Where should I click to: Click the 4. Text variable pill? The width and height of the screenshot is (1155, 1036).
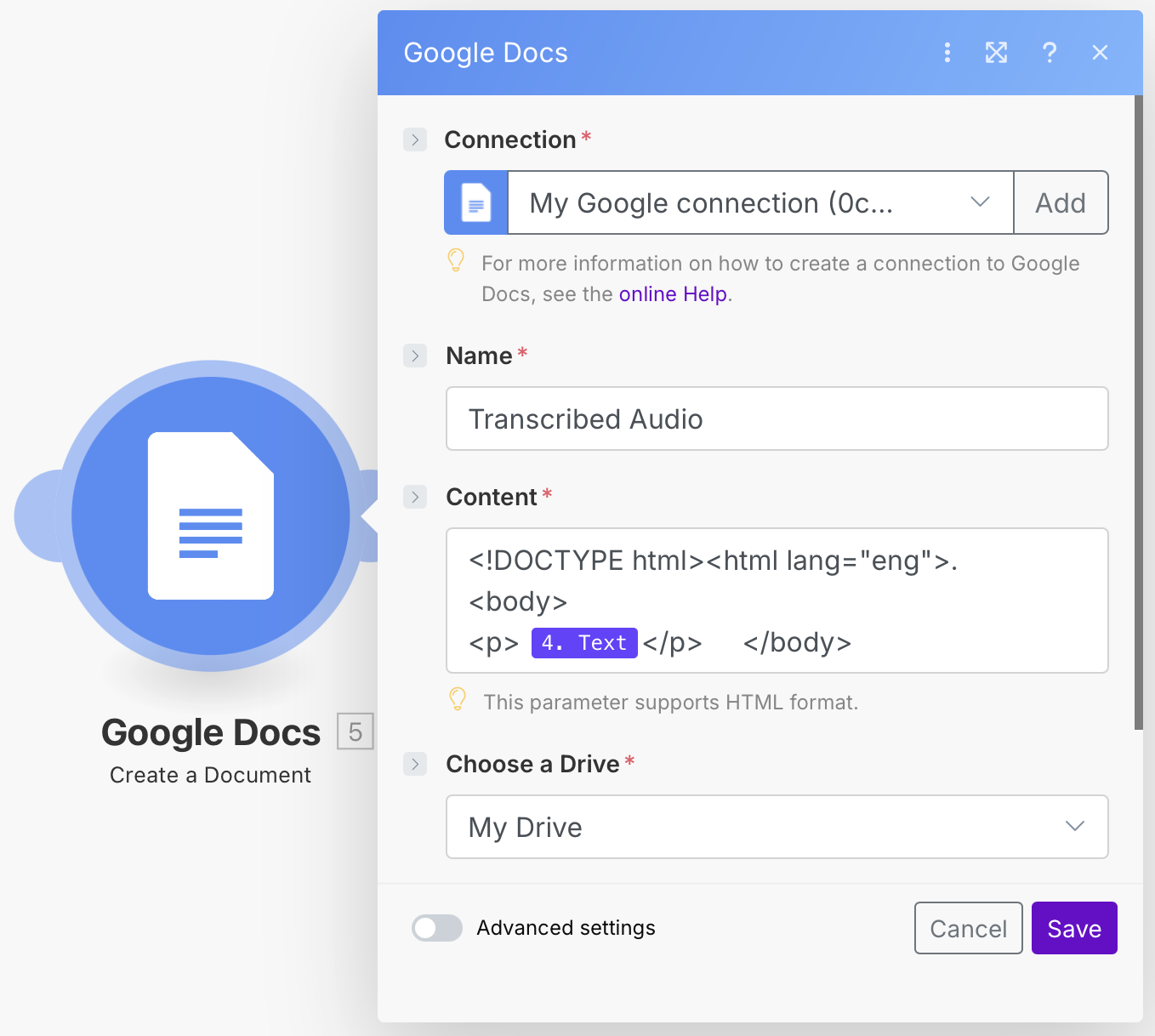584,643
